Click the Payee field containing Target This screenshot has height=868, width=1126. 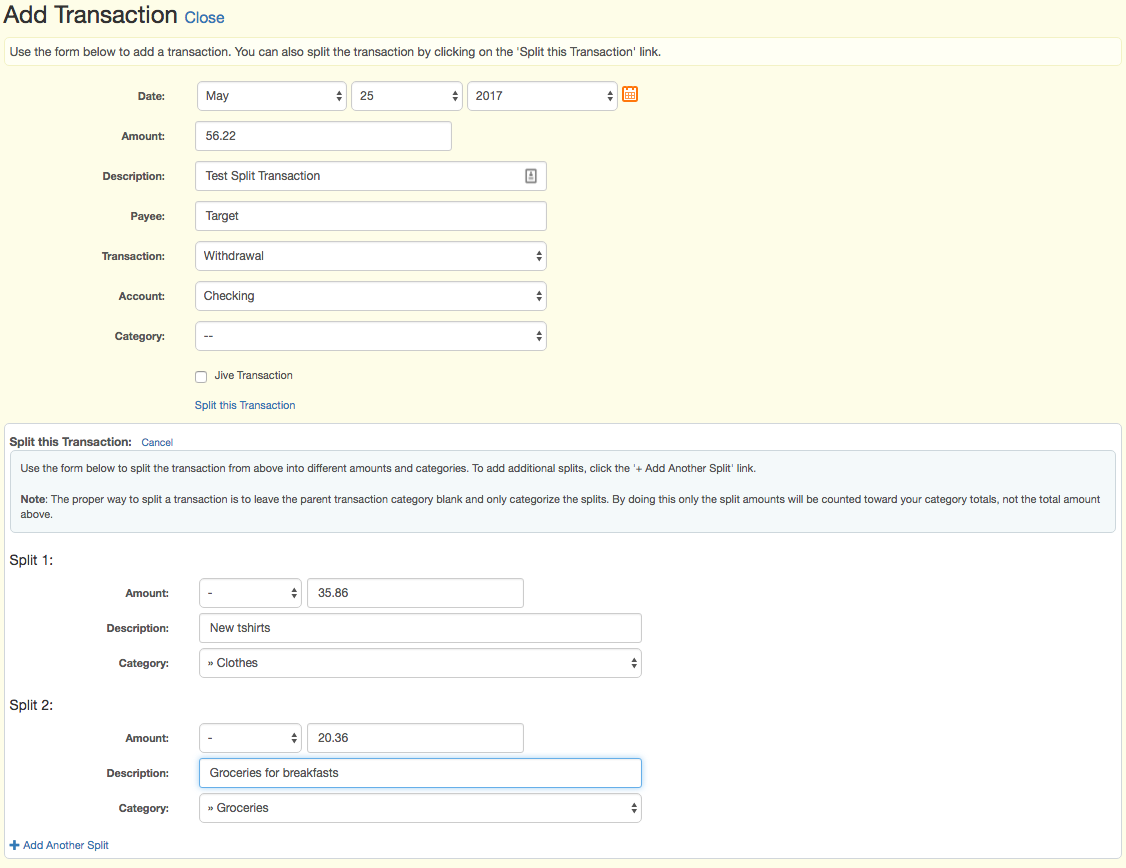[x=371, y=216]
